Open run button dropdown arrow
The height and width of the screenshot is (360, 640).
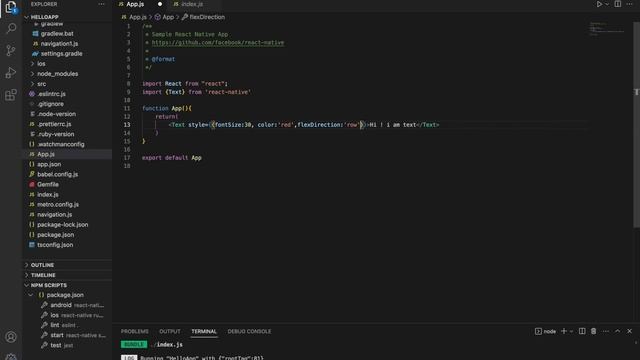click(x=607, y=4)
